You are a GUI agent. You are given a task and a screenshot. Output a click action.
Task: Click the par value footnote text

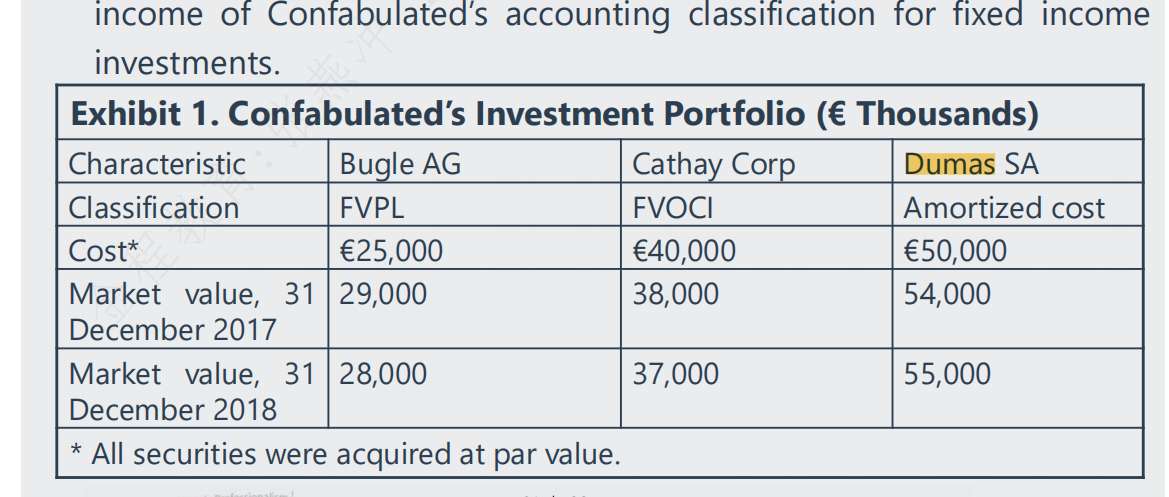click(x=345, y=455)
